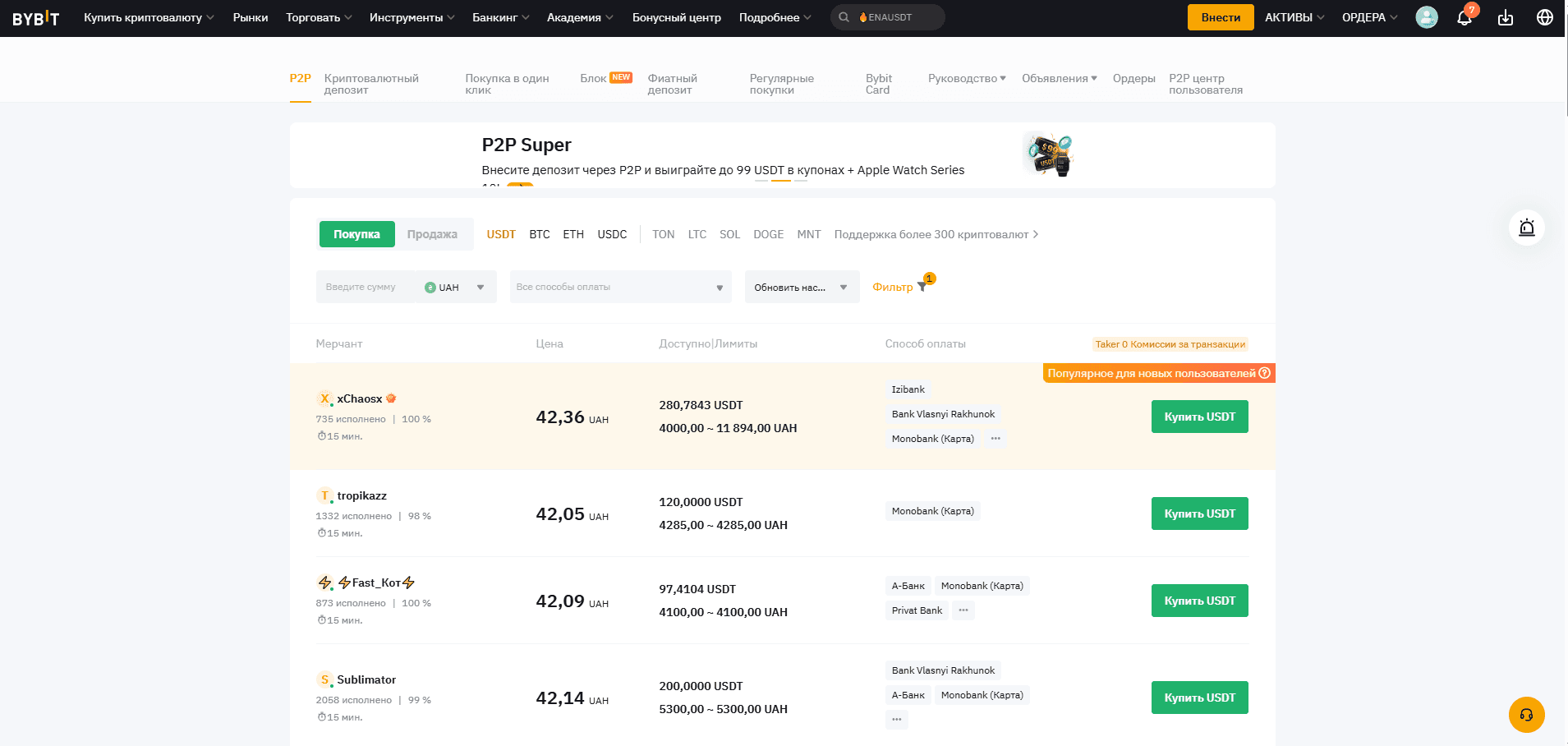The width and height of the screenshot is (1568, 746).
Task: Open Бонусный центр menu item
Action: click(677, 17)
